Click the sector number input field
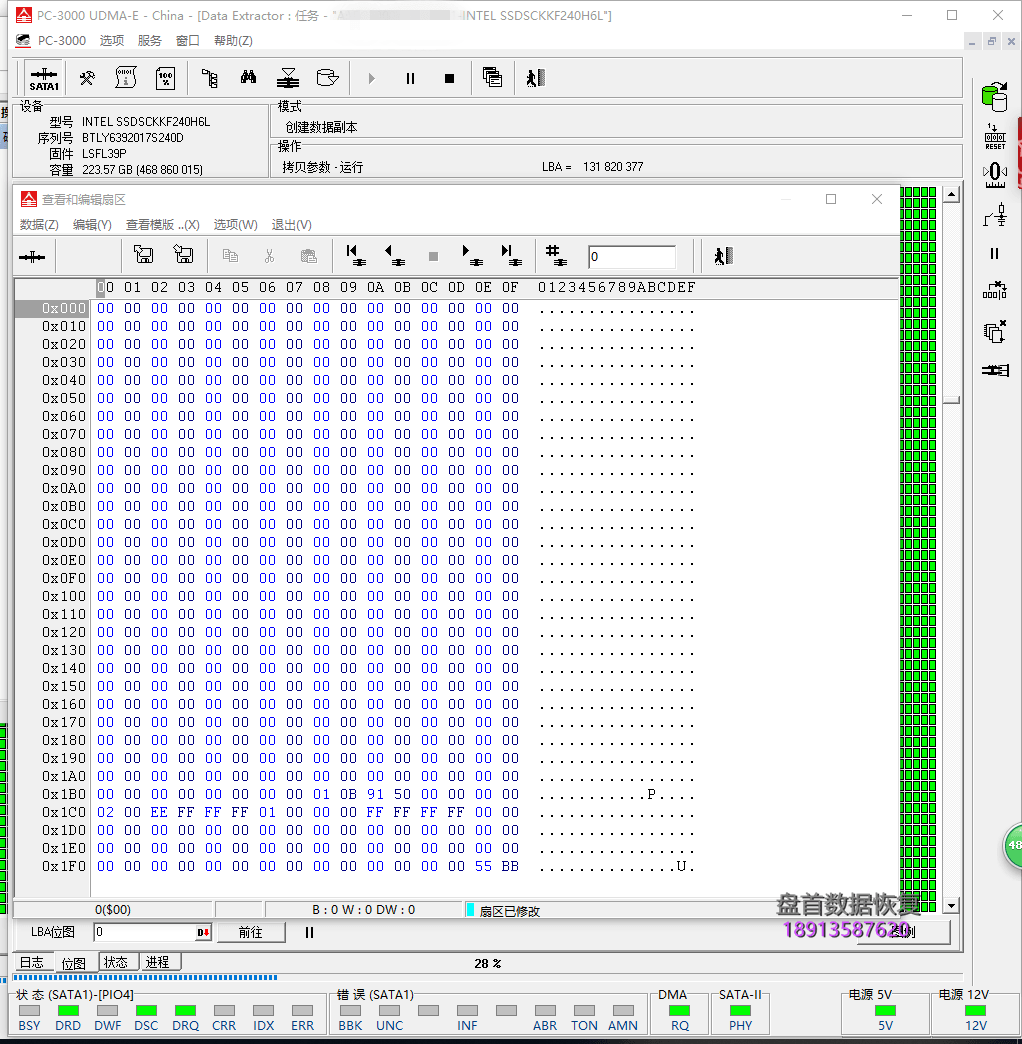The image size is (1022, 1044). point(632,257)
